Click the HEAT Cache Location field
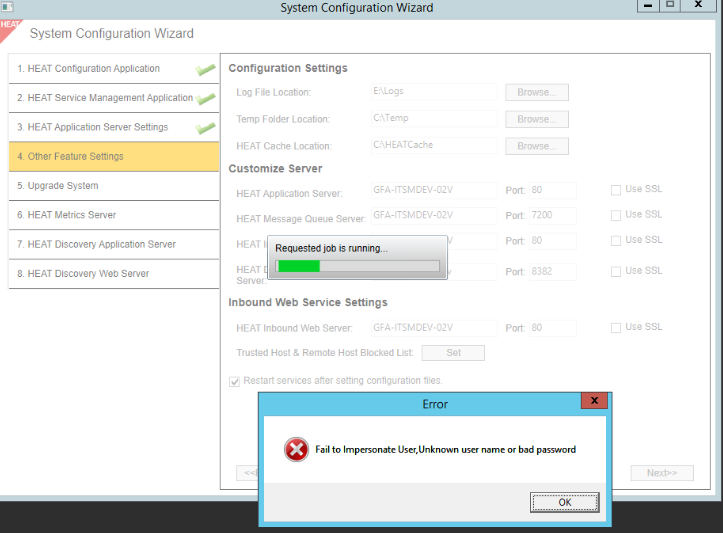This screenshot has width=723, height=533. click(x=433, y=146)
